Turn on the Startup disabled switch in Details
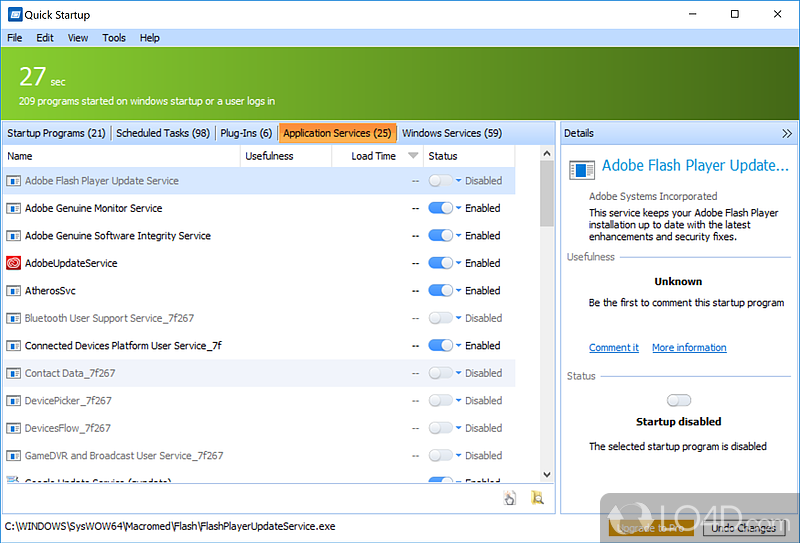 pos(678,401)
